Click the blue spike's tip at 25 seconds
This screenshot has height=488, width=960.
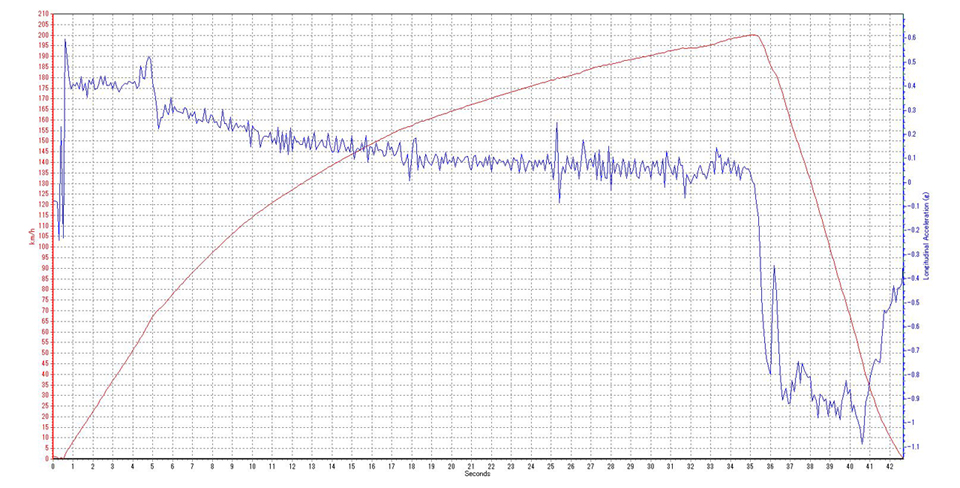pyautogui.click(x=556, y=123)
